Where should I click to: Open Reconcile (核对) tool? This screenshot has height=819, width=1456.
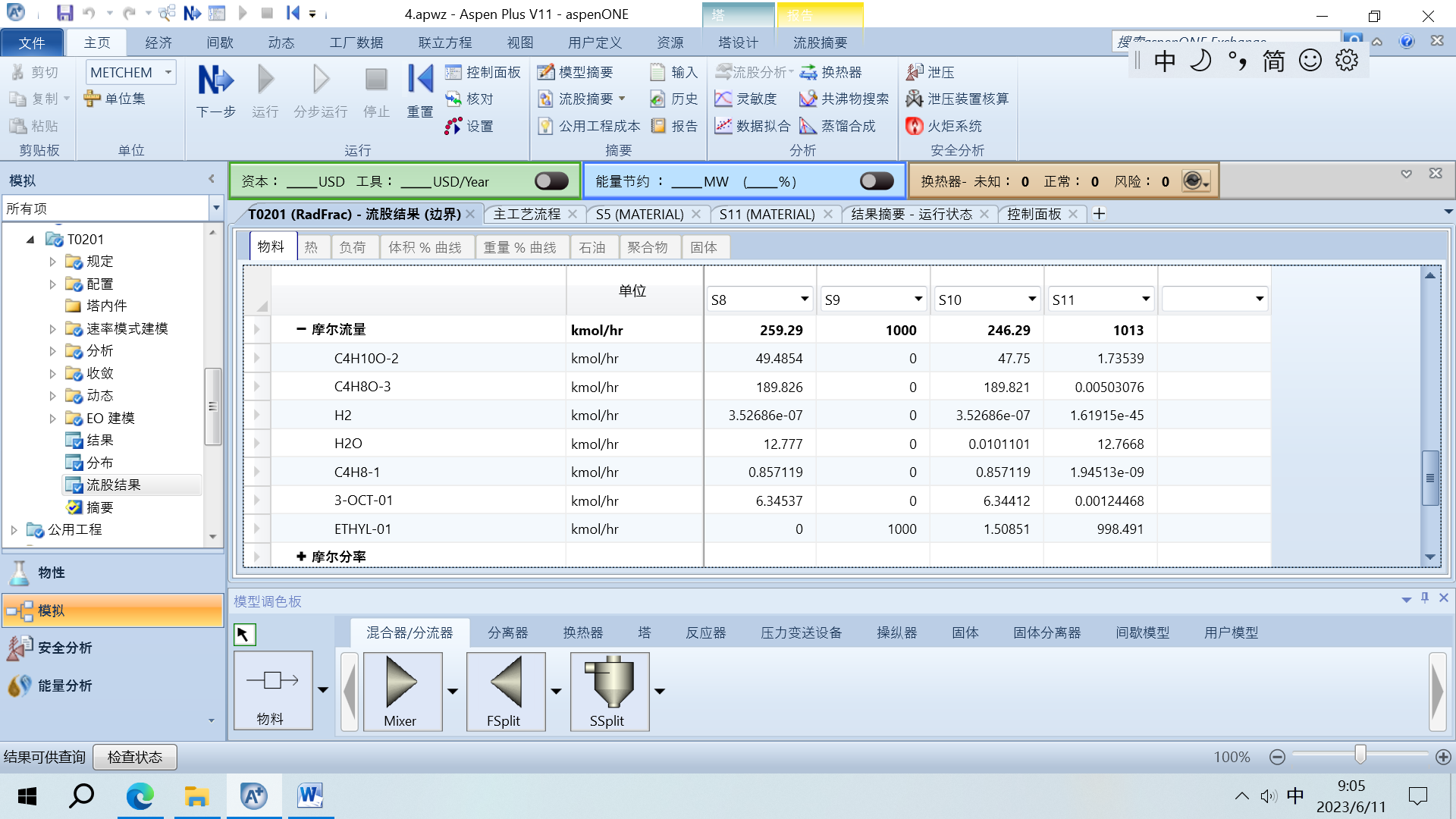coord(469,99)
